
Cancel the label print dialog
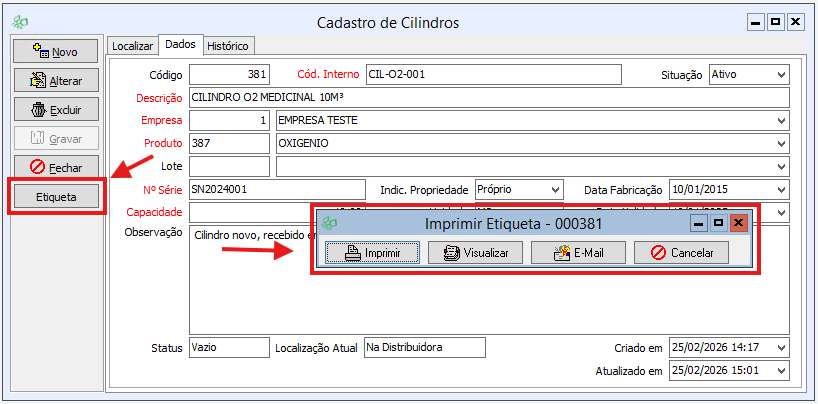680,253
